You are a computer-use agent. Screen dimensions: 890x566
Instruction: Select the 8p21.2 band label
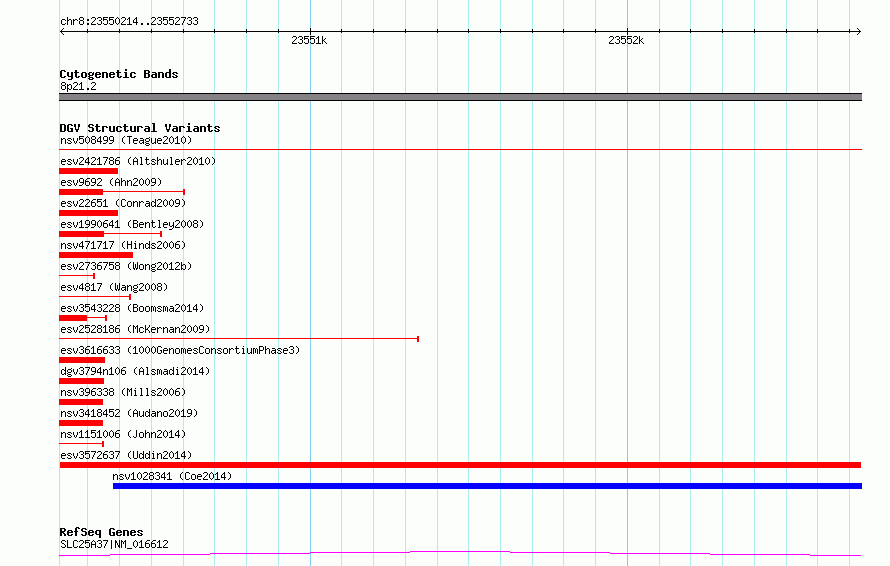point(78,86)
